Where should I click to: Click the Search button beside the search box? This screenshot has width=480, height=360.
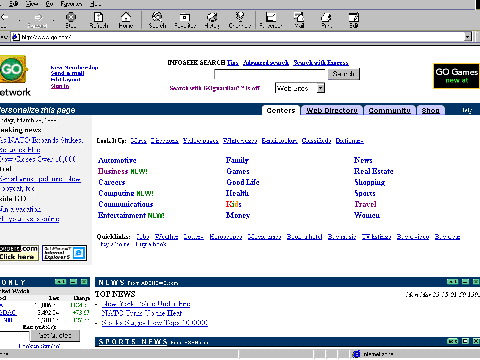click(344, 74)
